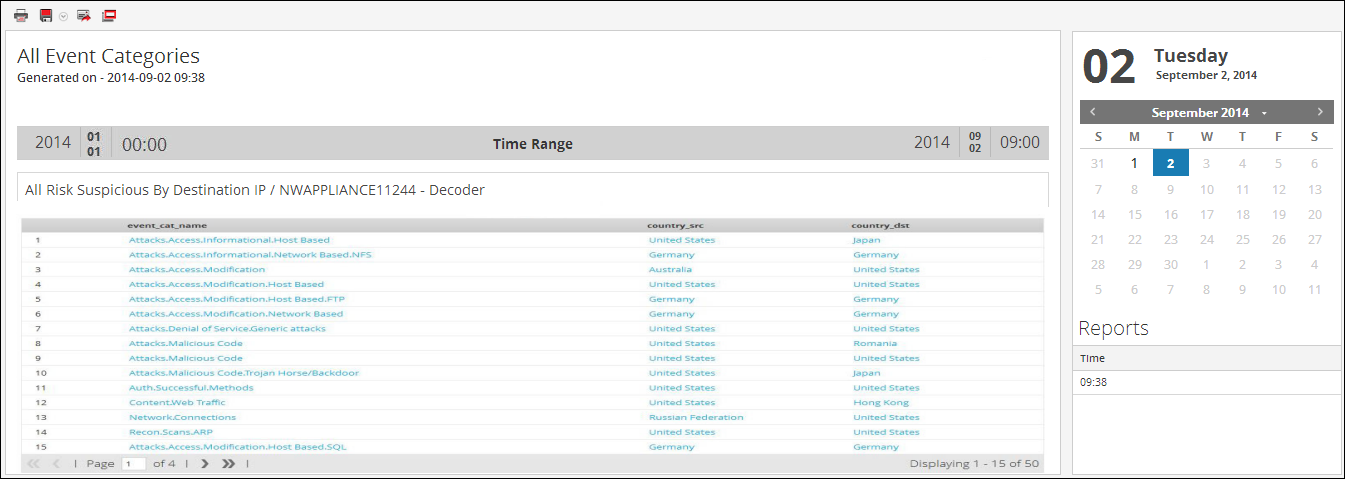
Task: Click the 'Displaying 1 - 15 of 50' status
Action: (974, 464)
